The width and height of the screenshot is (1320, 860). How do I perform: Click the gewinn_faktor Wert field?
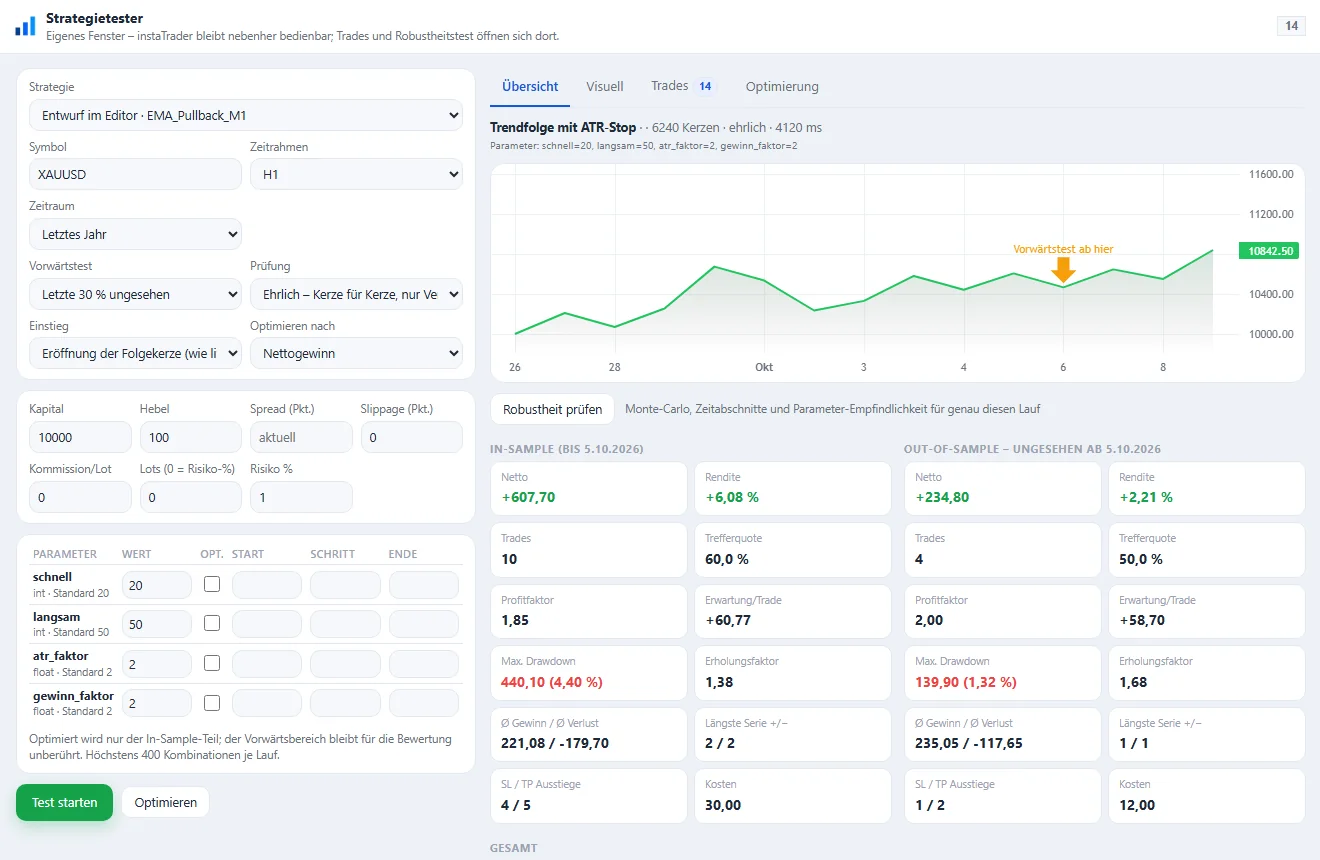157,703
